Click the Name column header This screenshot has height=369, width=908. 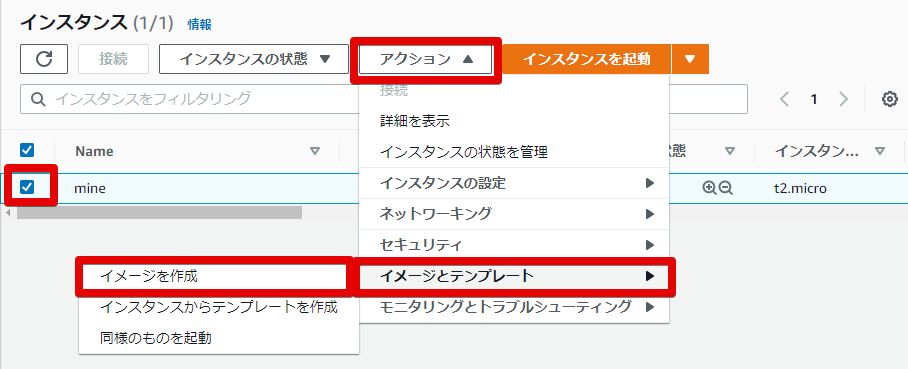coord(94,151)
